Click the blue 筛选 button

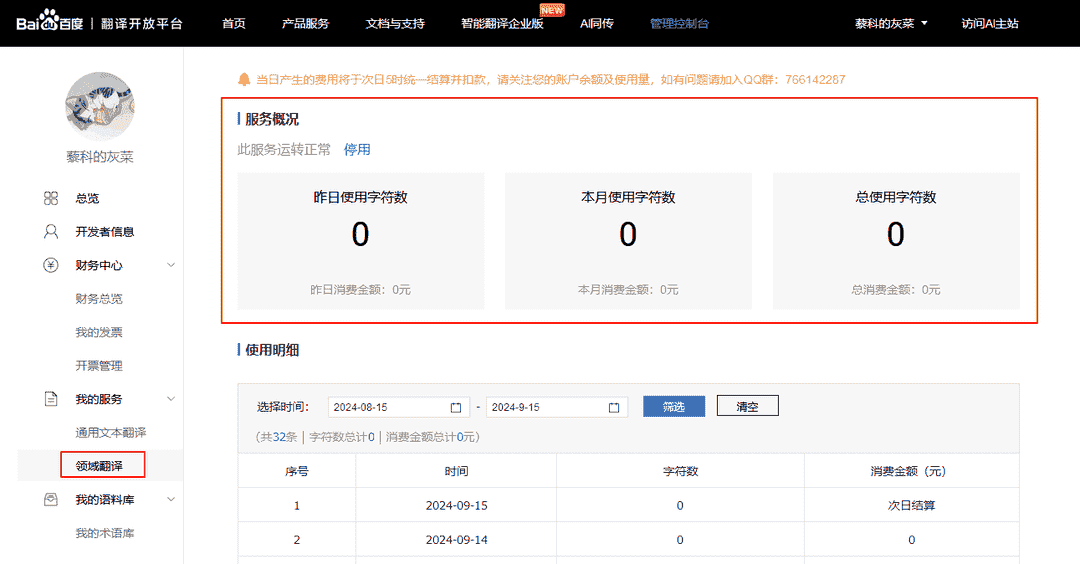click(x=674, y=406)
